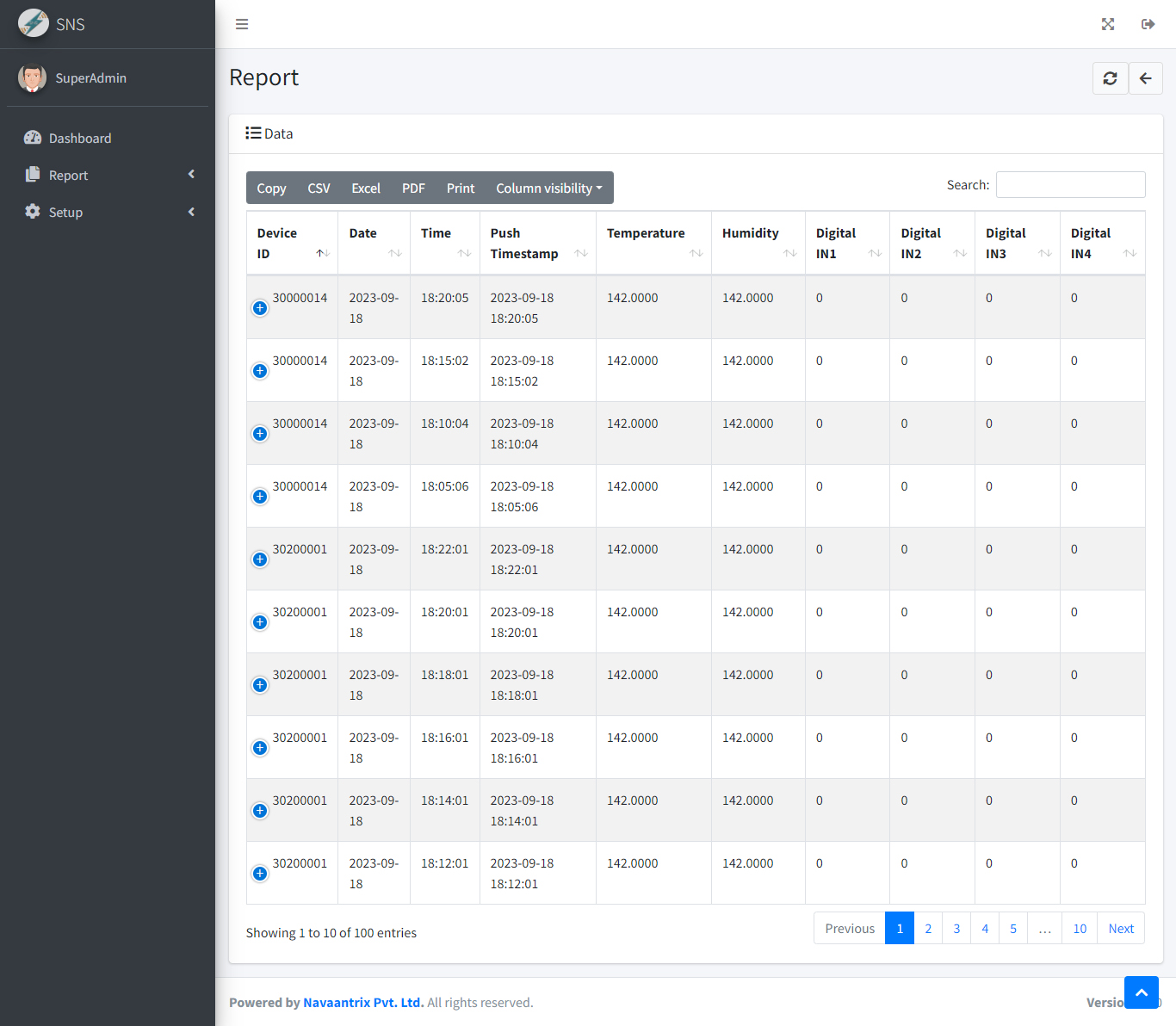Screen dimensions: 1176x1026
Task: Go to page 4 of results
Action: 985,928
